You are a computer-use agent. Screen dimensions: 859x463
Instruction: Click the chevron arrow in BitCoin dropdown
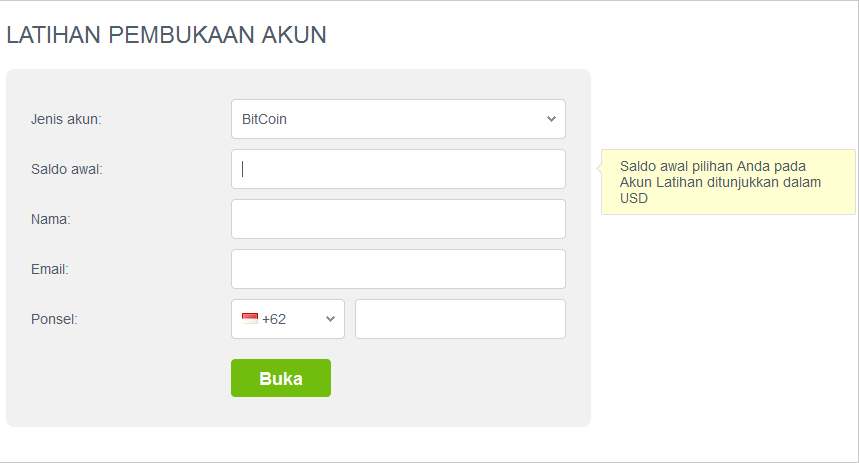pyautogui.click(x=551, y=119)
